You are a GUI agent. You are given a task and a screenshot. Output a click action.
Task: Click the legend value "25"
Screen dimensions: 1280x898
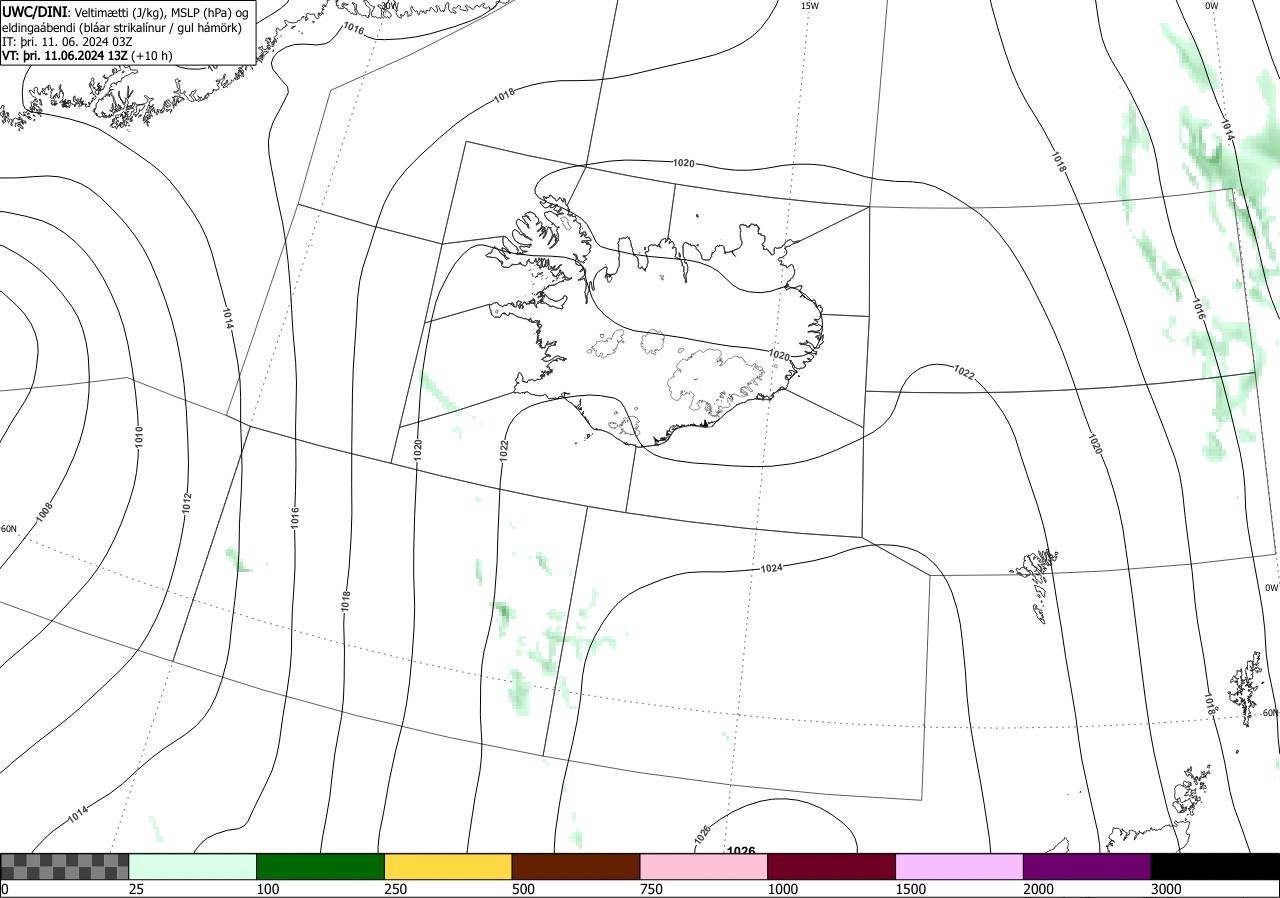point(136,889)
